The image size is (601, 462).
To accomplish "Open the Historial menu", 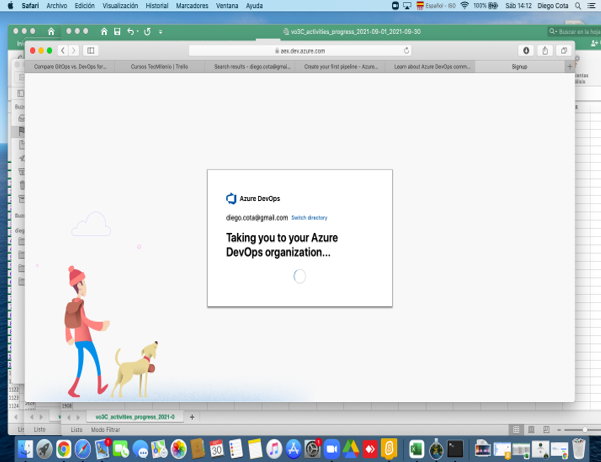I will (157, 6).
